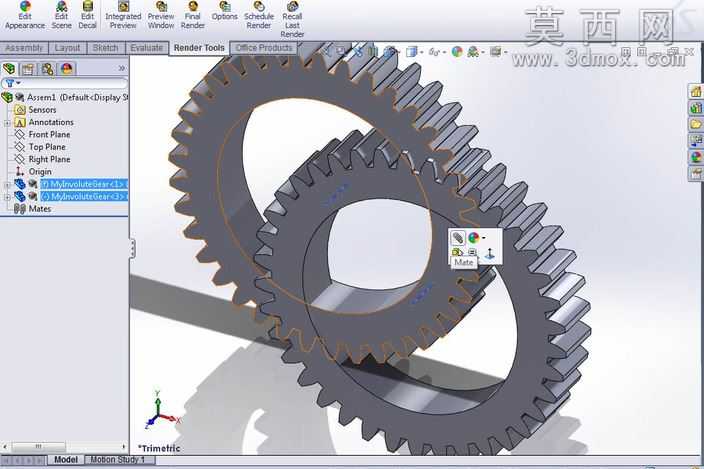Open the Office Products tab
The image size is (704, 469).
[x=264, y=48]
